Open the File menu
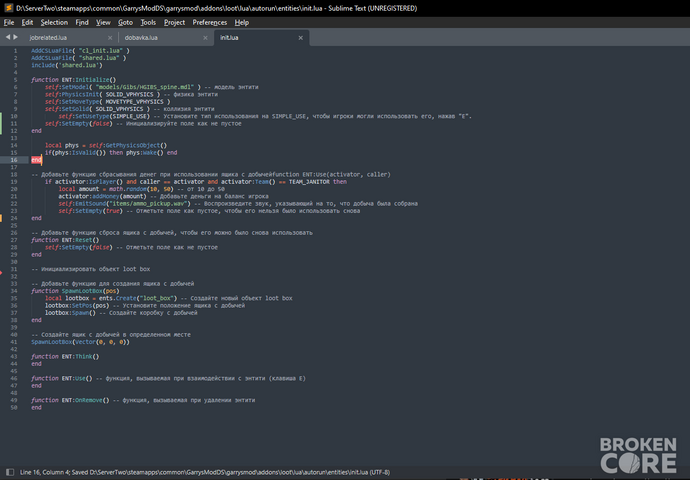Screen dimensions: 690x480 [9, 22]
